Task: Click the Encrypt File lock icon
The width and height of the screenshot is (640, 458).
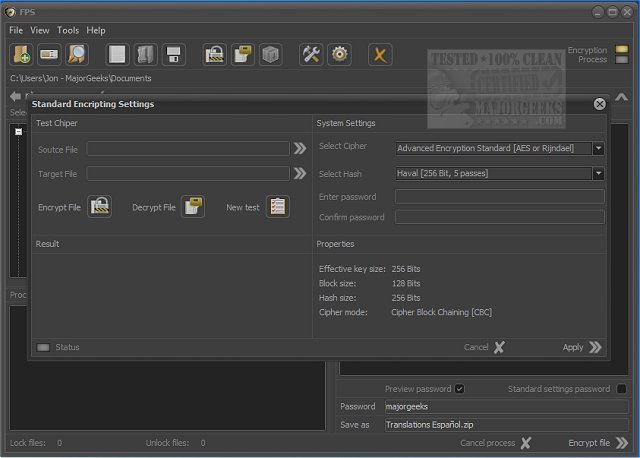Action: click(x=100, y=207)
